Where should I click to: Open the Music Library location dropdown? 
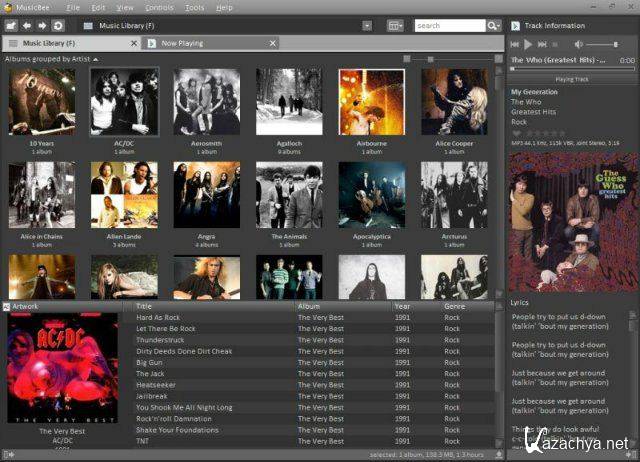pyautogui.click(x=367, y=25)
